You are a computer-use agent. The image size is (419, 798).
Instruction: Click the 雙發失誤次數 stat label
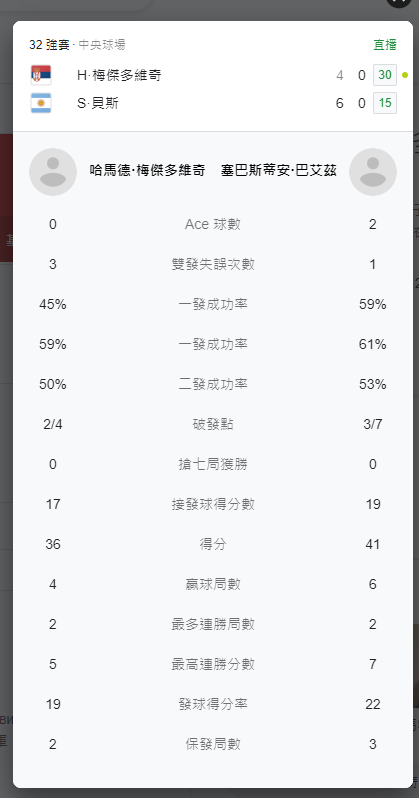[213, 265]
